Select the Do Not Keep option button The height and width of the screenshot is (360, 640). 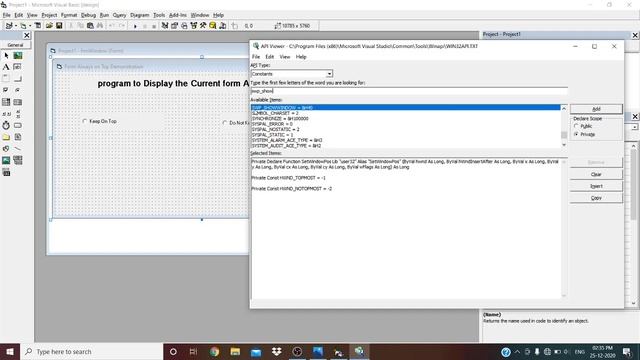tap(236, 122)
